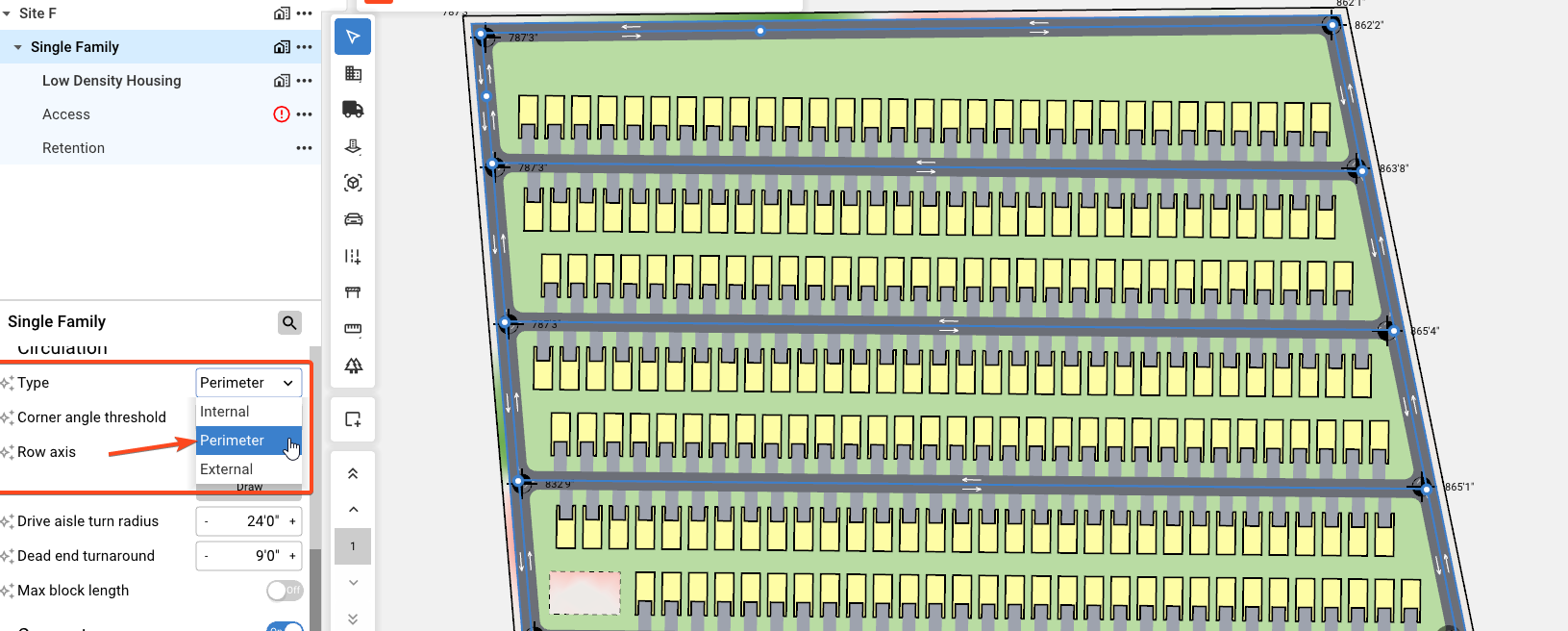Click the trees landscaping tool icon
The width and height of the screenshot is (1568, 631).
click(x=353, y=366)
